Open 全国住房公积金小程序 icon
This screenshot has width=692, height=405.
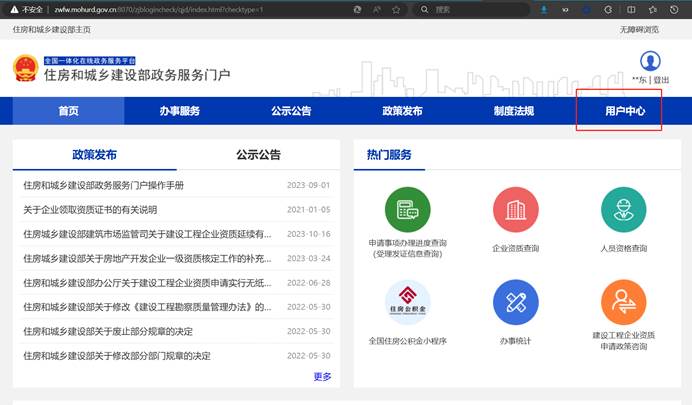[407, 303]
